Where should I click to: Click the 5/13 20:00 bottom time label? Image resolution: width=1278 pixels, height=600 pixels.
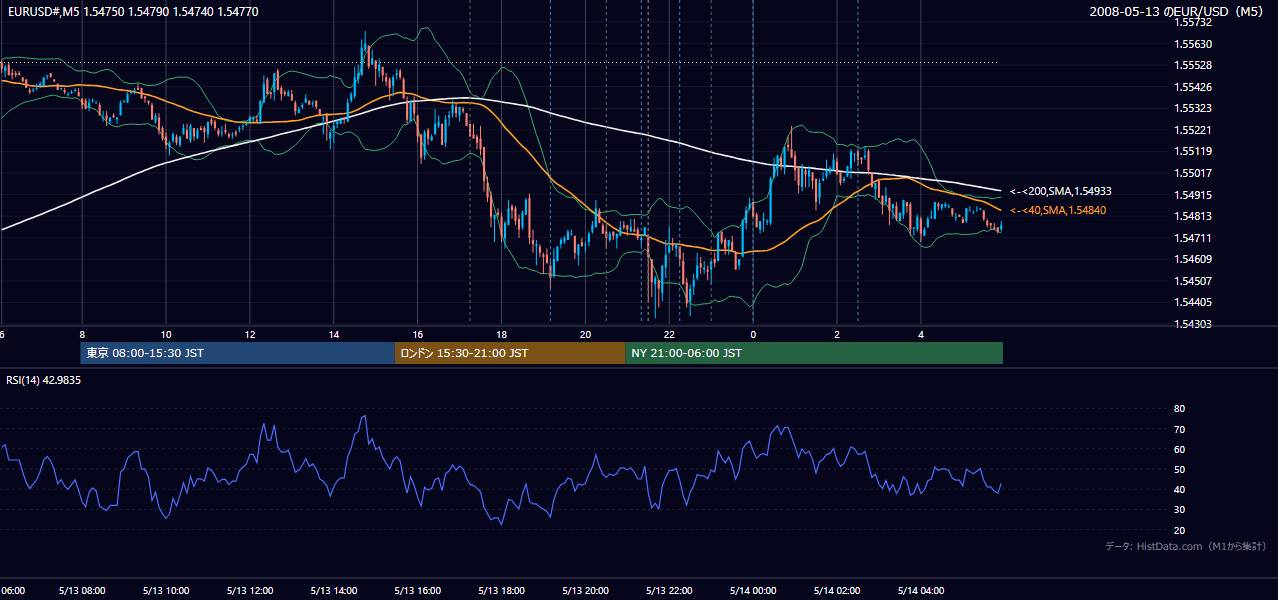coord(586,590)
